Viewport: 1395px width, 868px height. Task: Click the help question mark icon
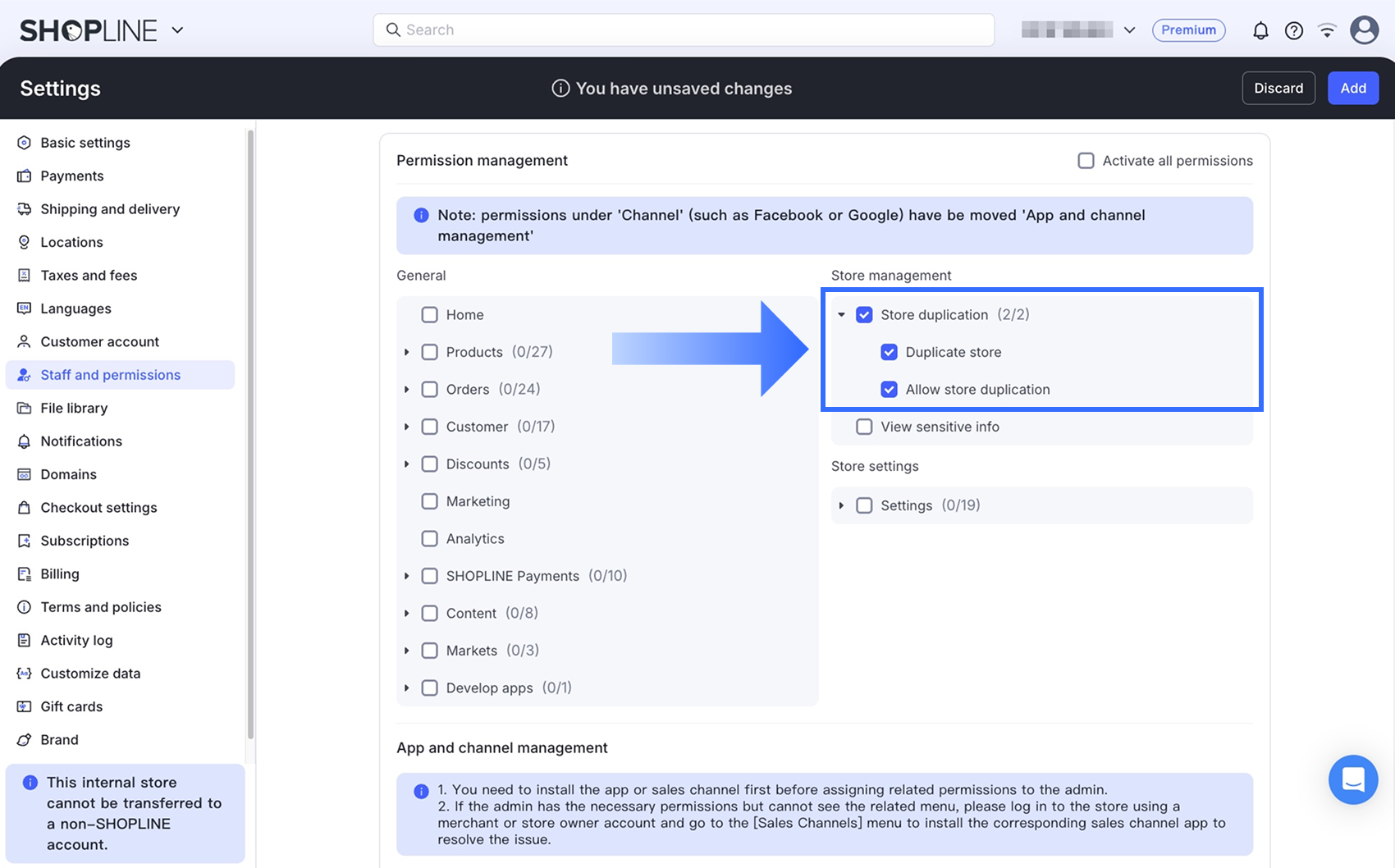1294,30
